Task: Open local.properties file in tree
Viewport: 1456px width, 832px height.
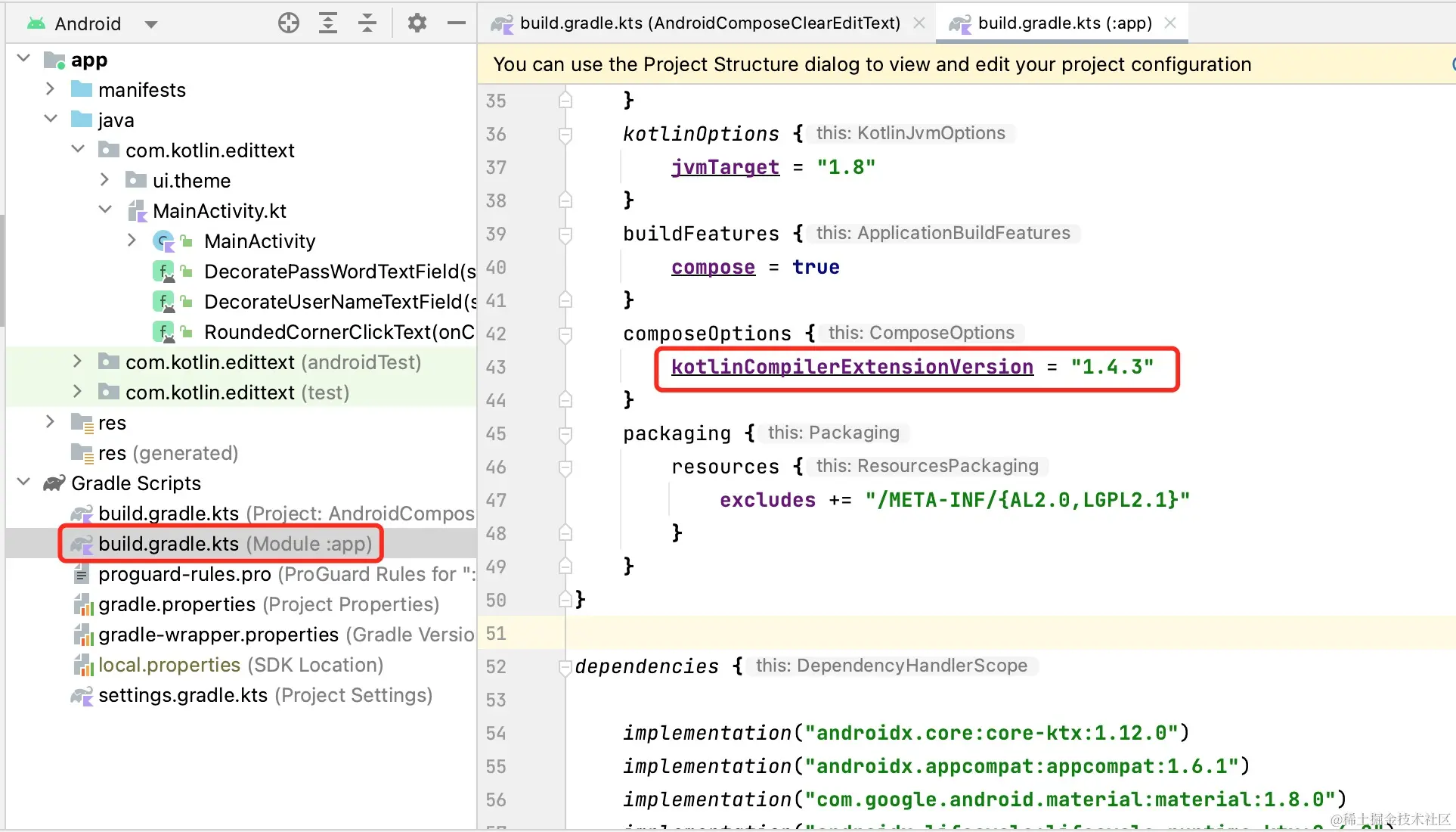Action: 169,665
